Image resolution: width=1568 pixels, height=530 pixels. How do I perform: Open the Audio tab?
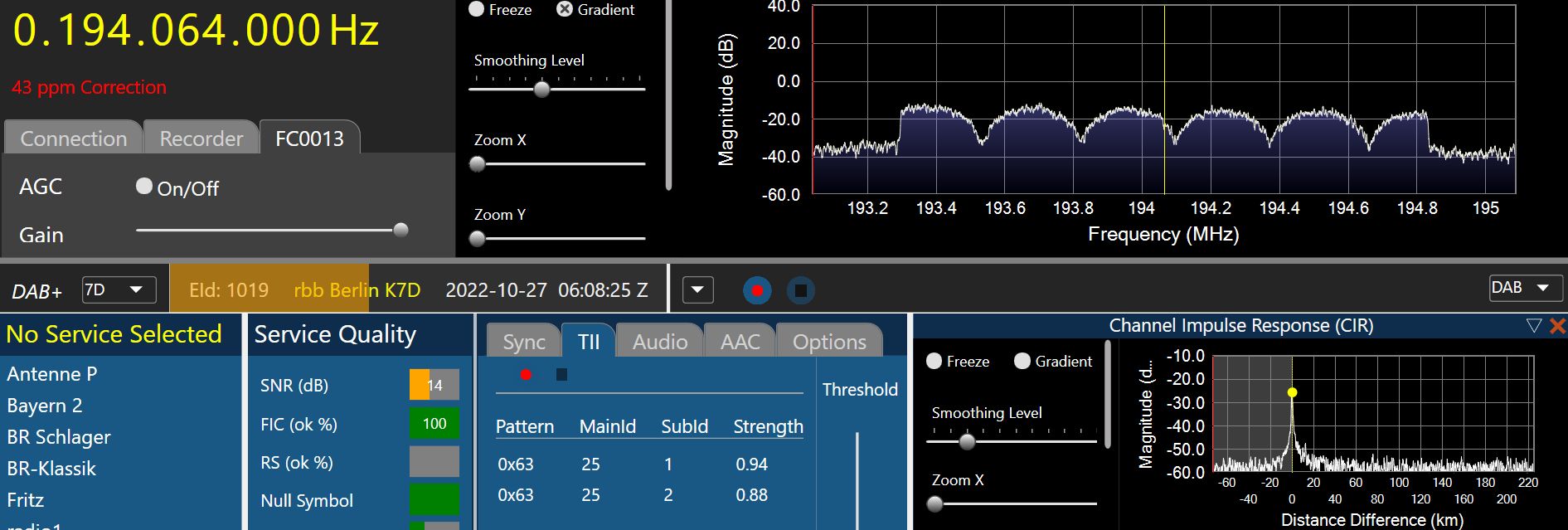[x=659, y=342]
